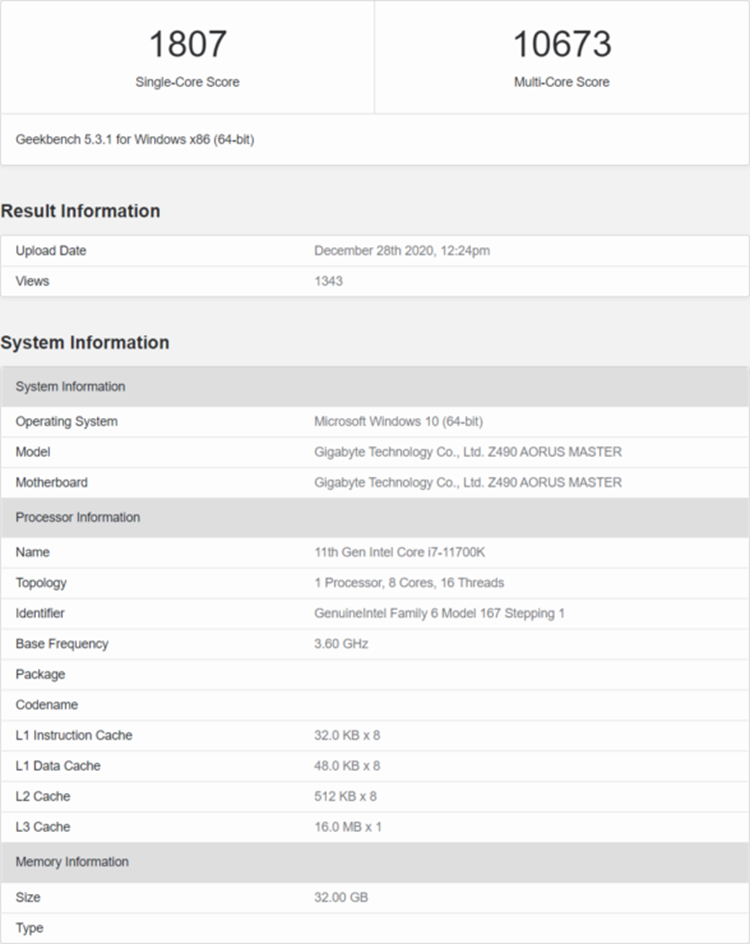Viewport: 750px width, 944px height.
Task: Select 'Microsoft Windows 10 (64-bit)' value
Action: pyautogui.click(x=398, y=421)
